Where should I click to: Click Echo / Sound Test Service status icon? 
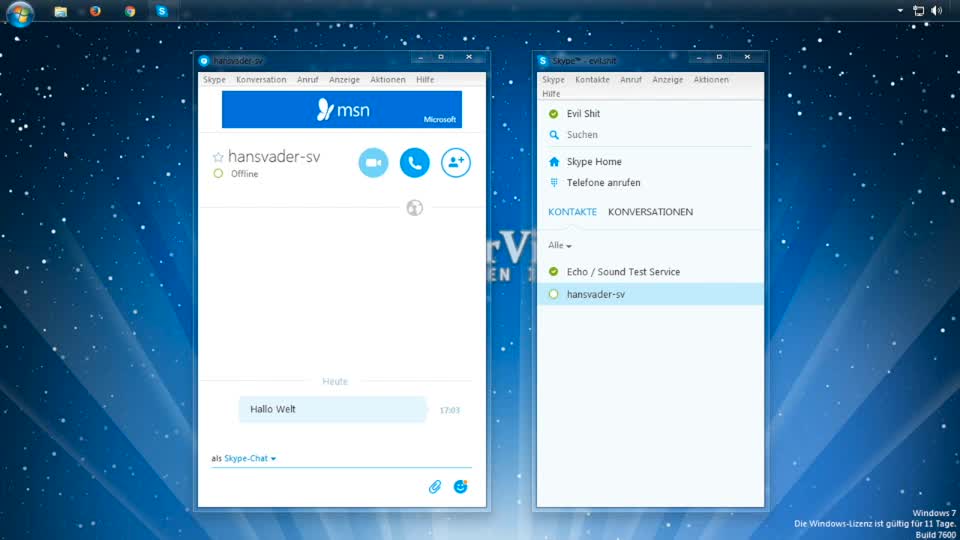pos(553,272)
